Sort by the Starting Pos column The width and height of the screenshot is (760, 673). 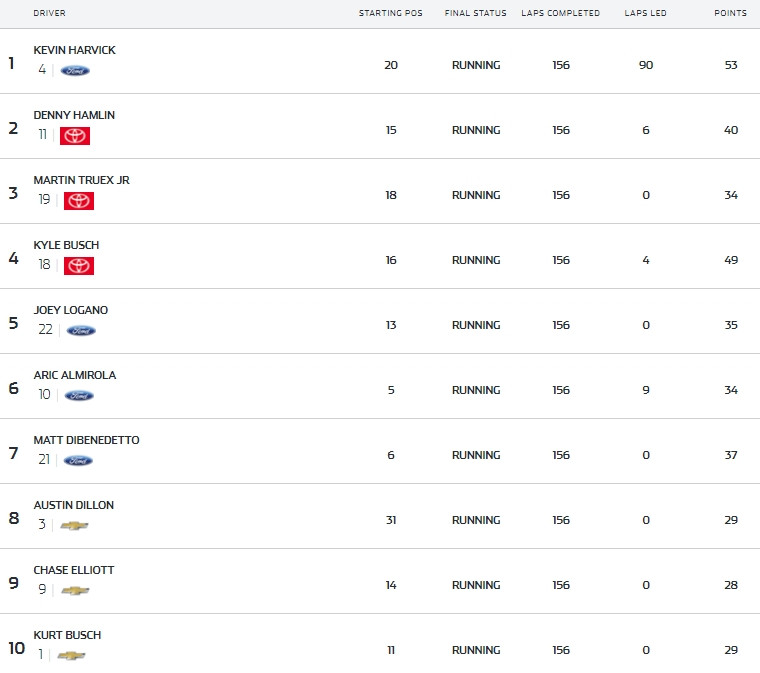point(391,13)
